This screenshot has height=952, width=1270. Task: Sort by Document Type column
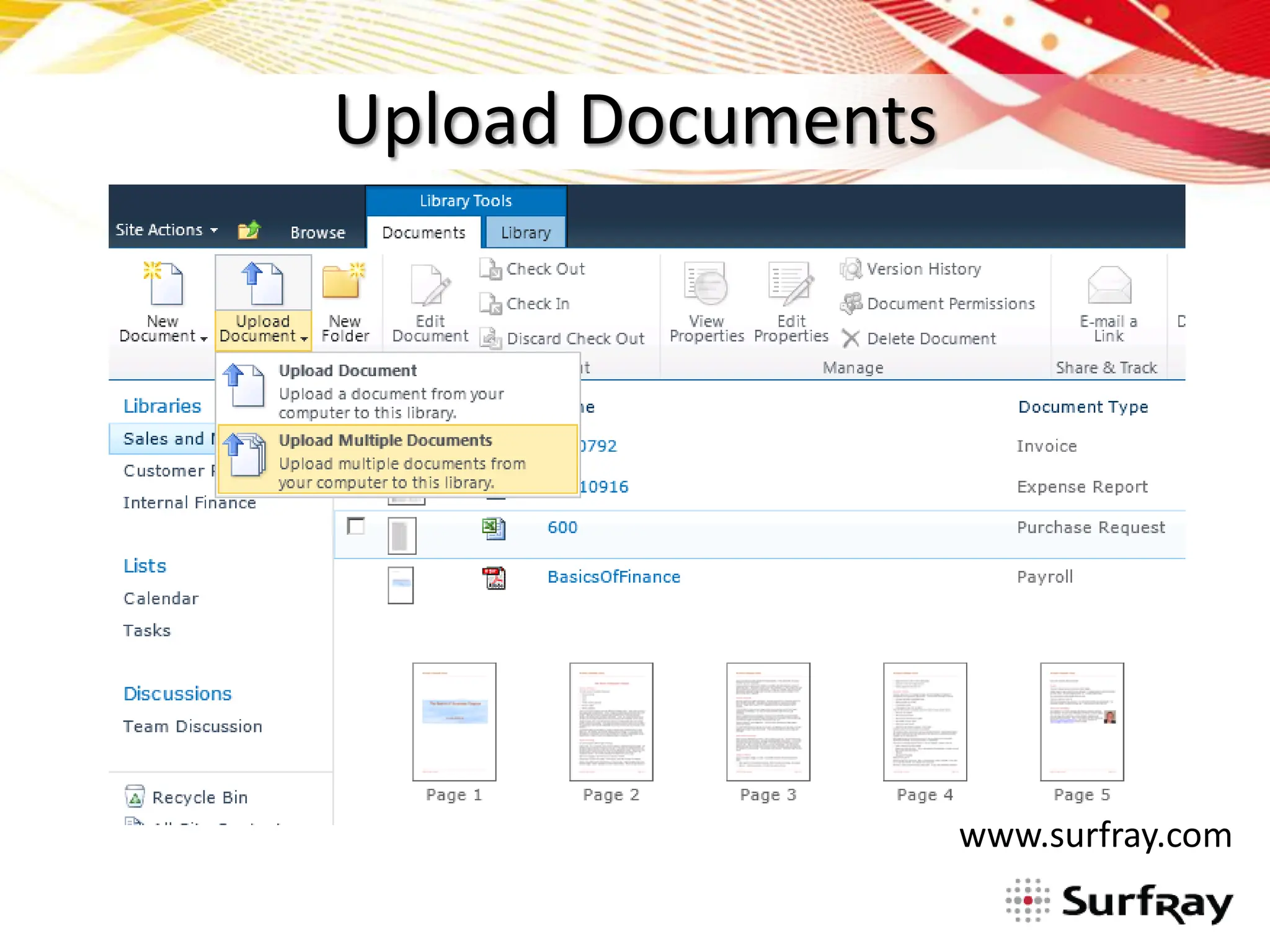coord(1083,407)
